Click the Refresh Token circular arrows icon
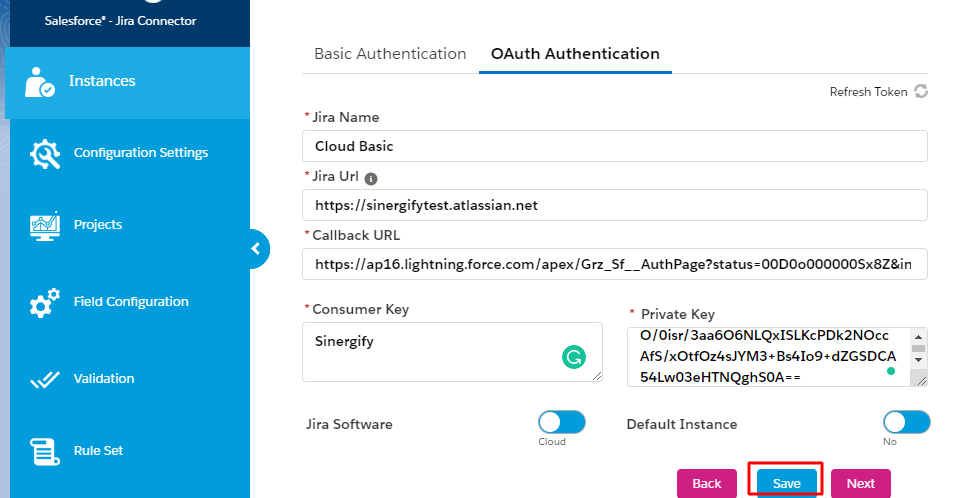The width and height of the screenshot is (977, 498). tap(921, 92)
